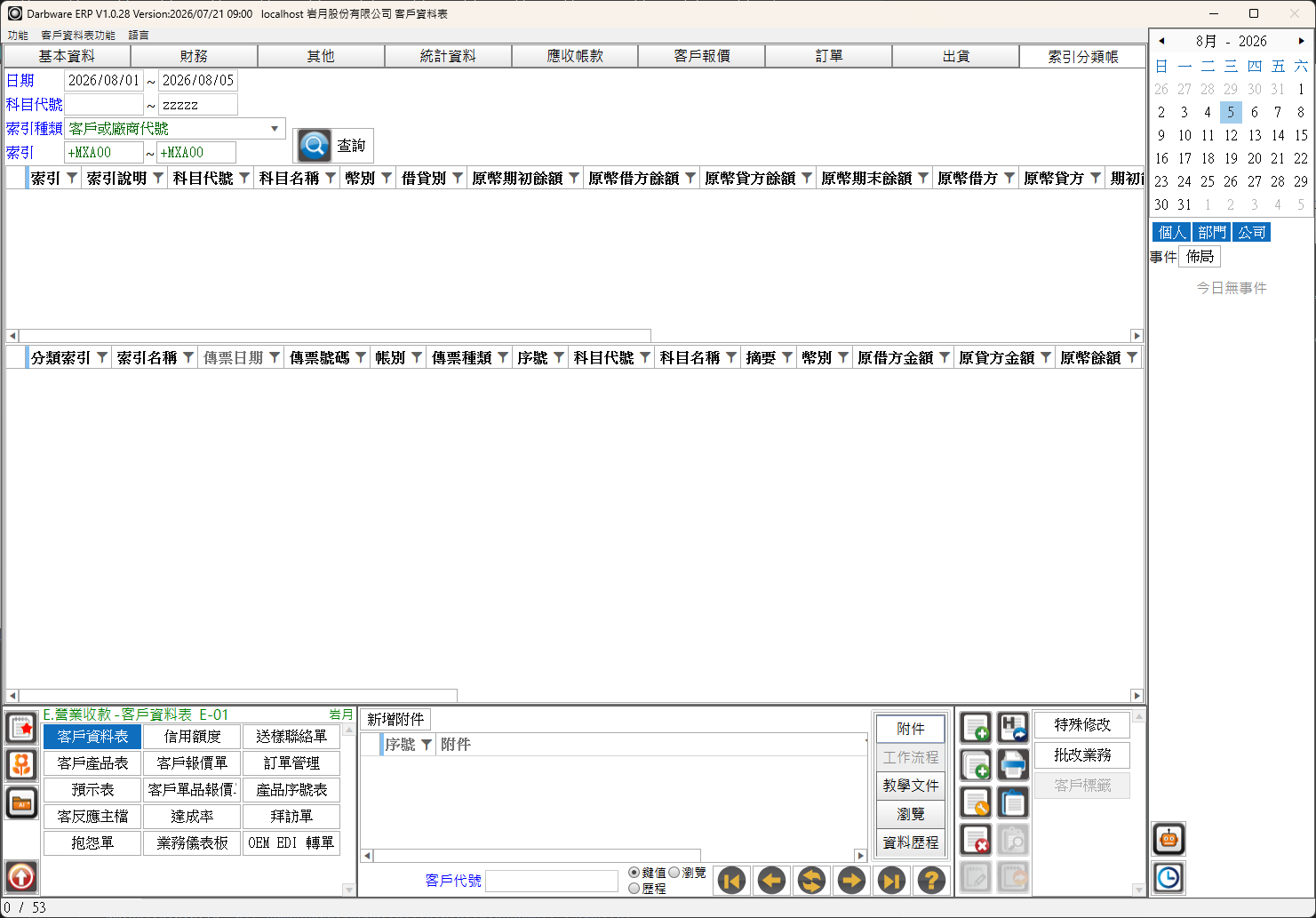The height and width of the screenshot is (918, 1316).
Task: Click the 教學文件 button
Action: (x=911, y=786)
